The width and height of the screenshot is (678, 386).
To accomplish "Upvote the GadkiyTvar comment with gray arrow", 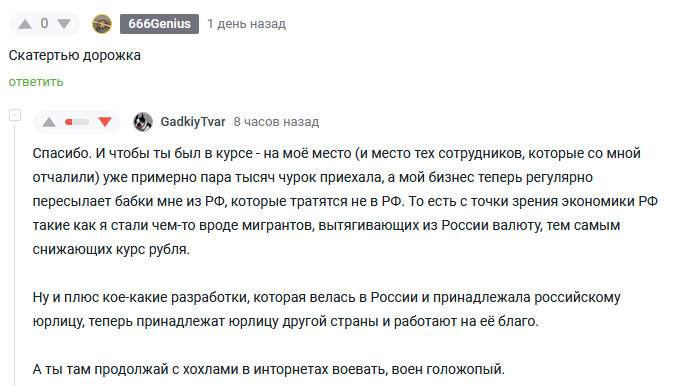I will point(49,122).
